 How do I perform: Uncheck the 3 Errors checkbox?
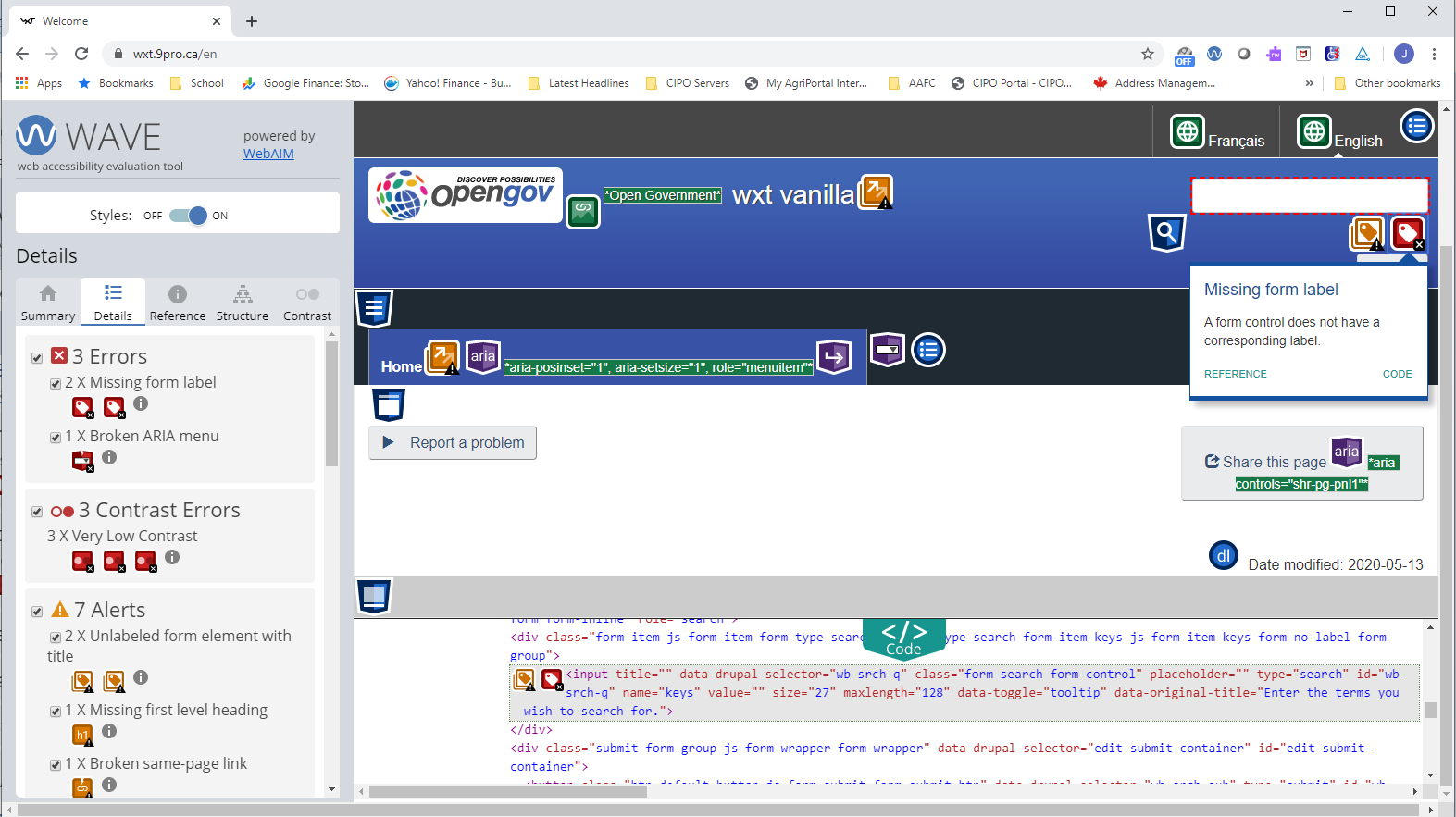pos(37,358)
